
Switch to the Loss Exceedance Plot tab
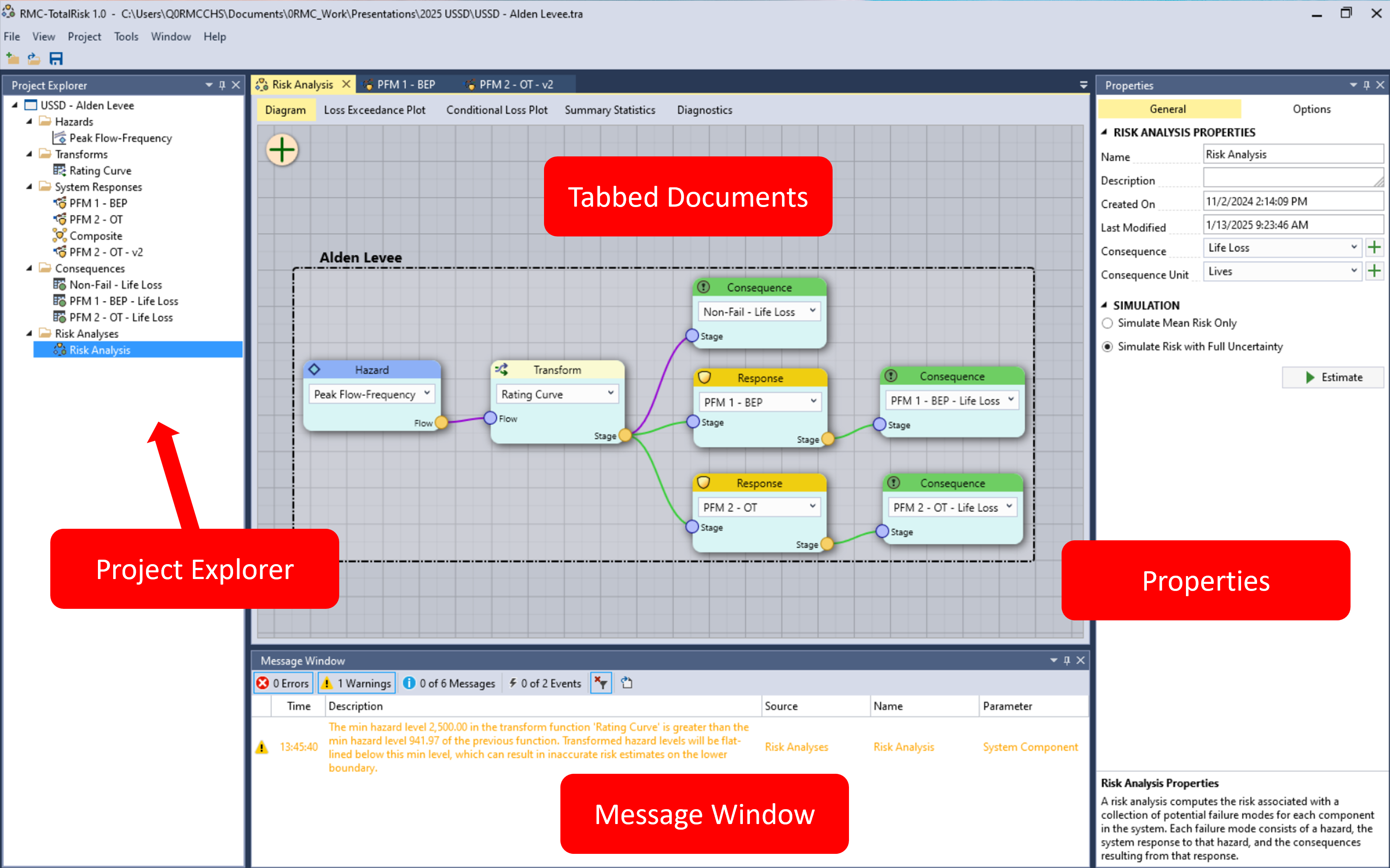pos(375,109)
